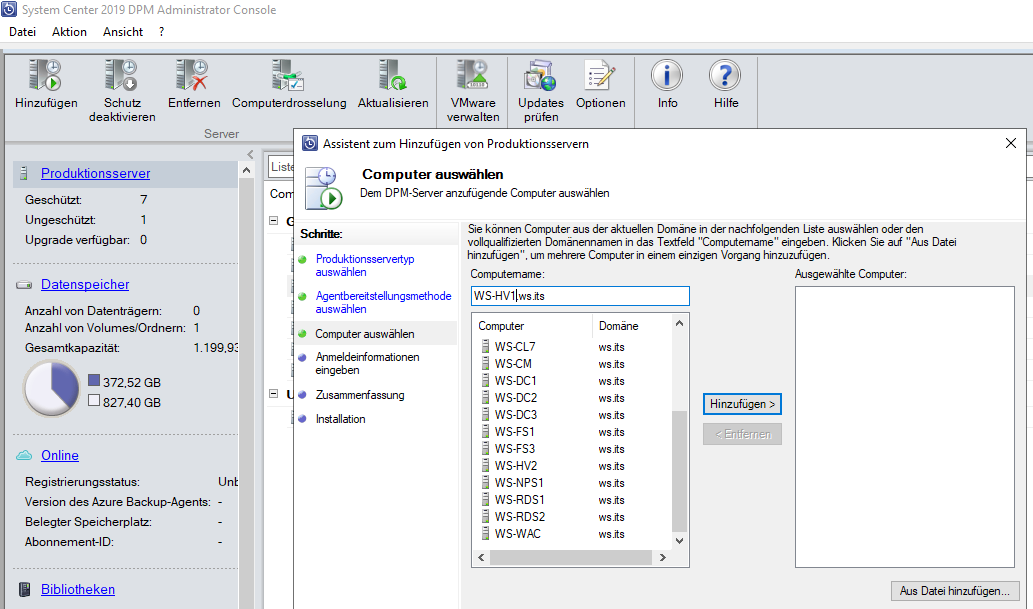Click the Bibliotheken library icon

(x=24, y=589)
